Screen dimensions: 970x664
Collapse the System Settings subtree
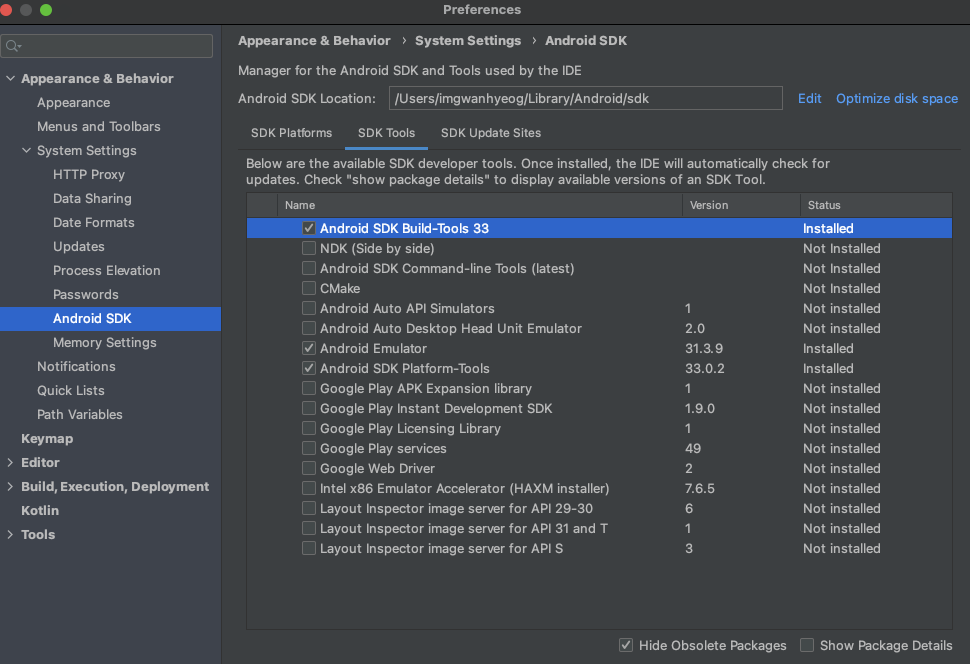27,150
